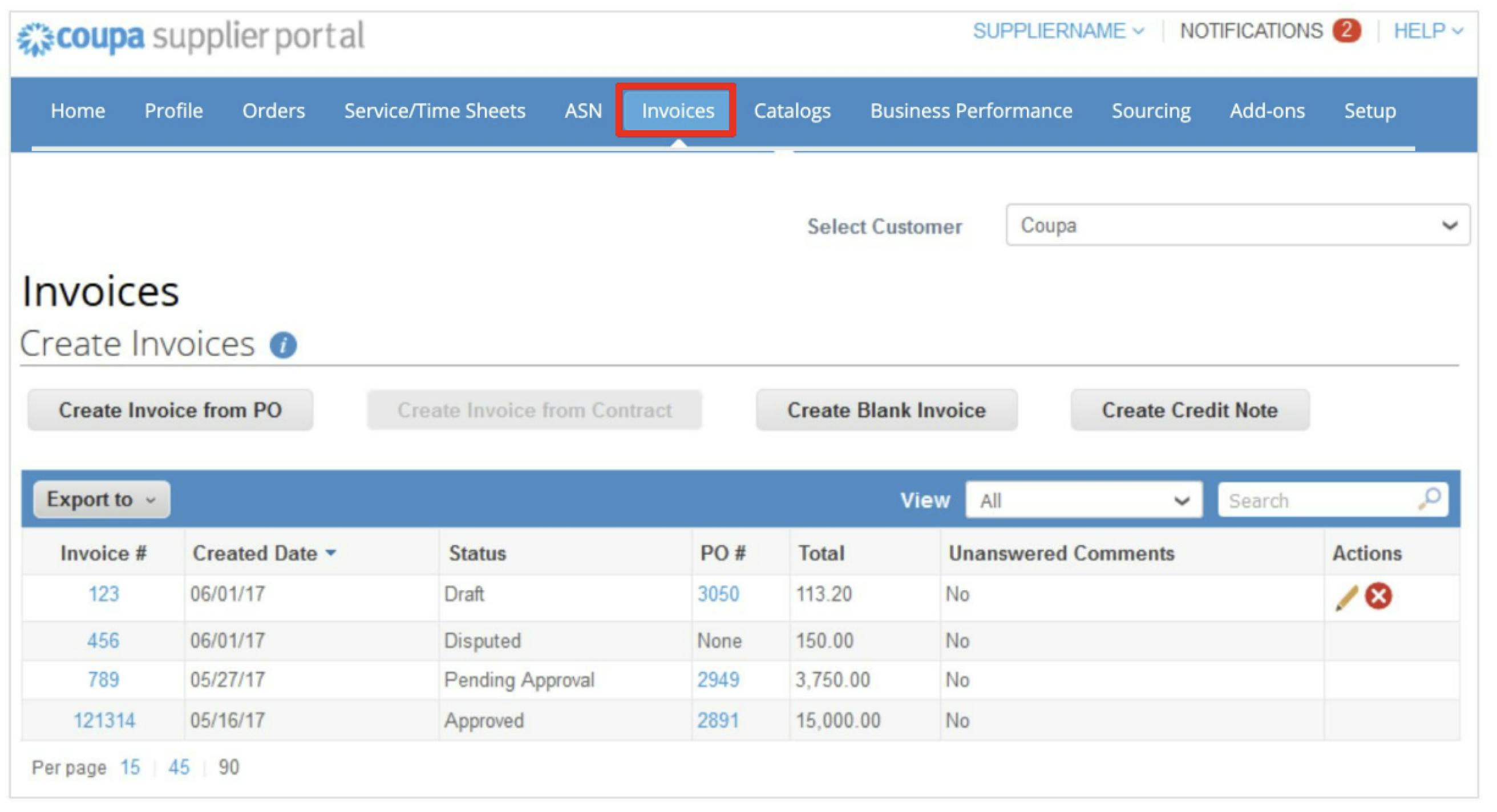Select the ASN tab
Screen dimensions: 1497x812
[584, 111]
